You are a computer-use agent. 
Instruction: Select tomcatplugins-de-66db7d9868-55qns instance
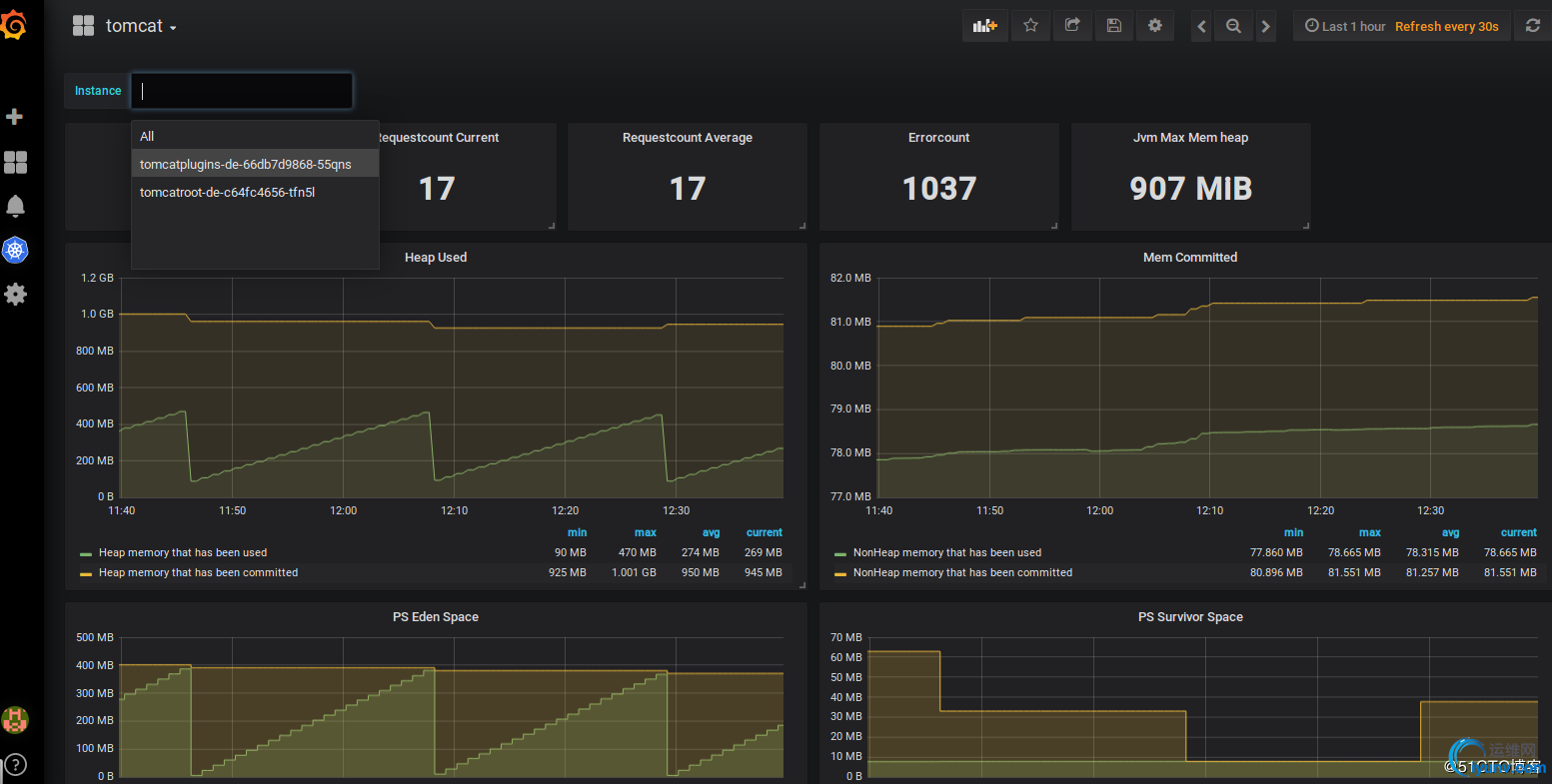pyautogui.click(x=255, y=164)
